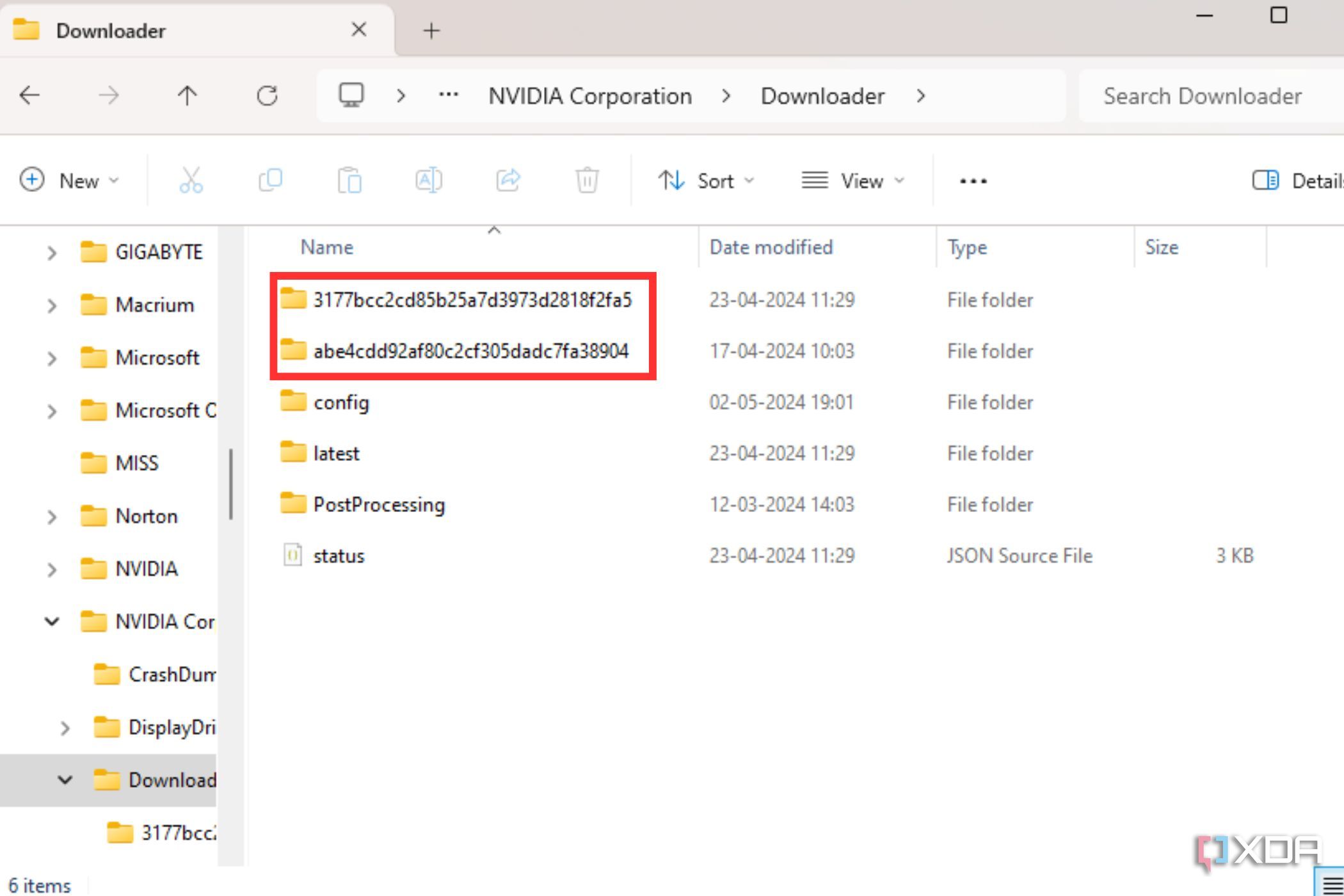Sort files by clicking the Name column header

[326, 247]
